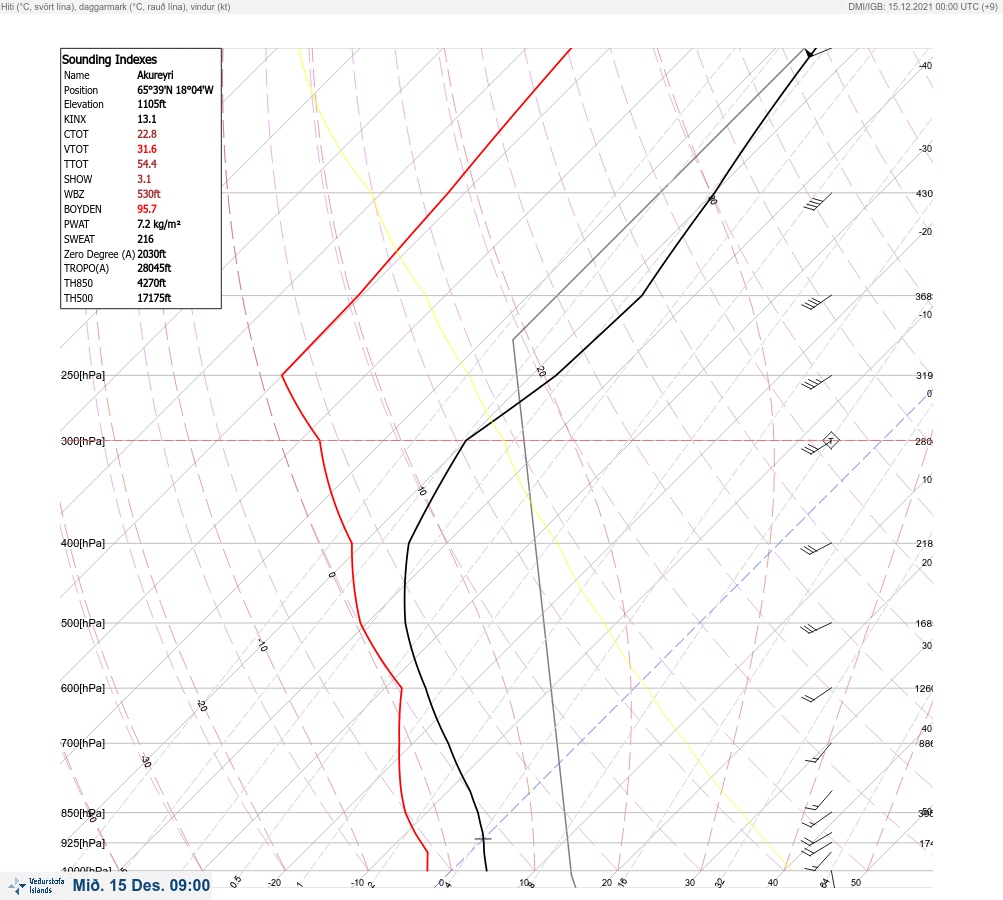Click the 218 height label on the right axis
1003x900 pixels.
point(924,544)
